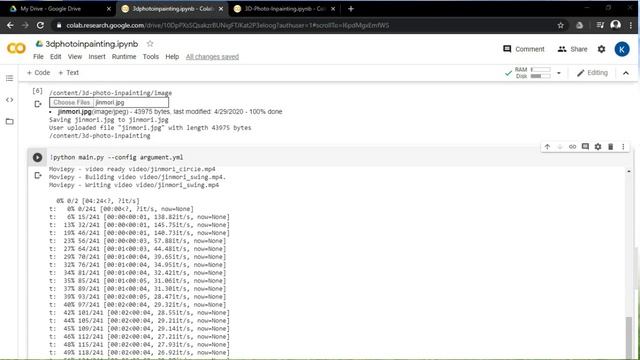Screen dimensions: 640x360
Task: Open the code snippets sidebar icon
Action: (x=9, y=100)
